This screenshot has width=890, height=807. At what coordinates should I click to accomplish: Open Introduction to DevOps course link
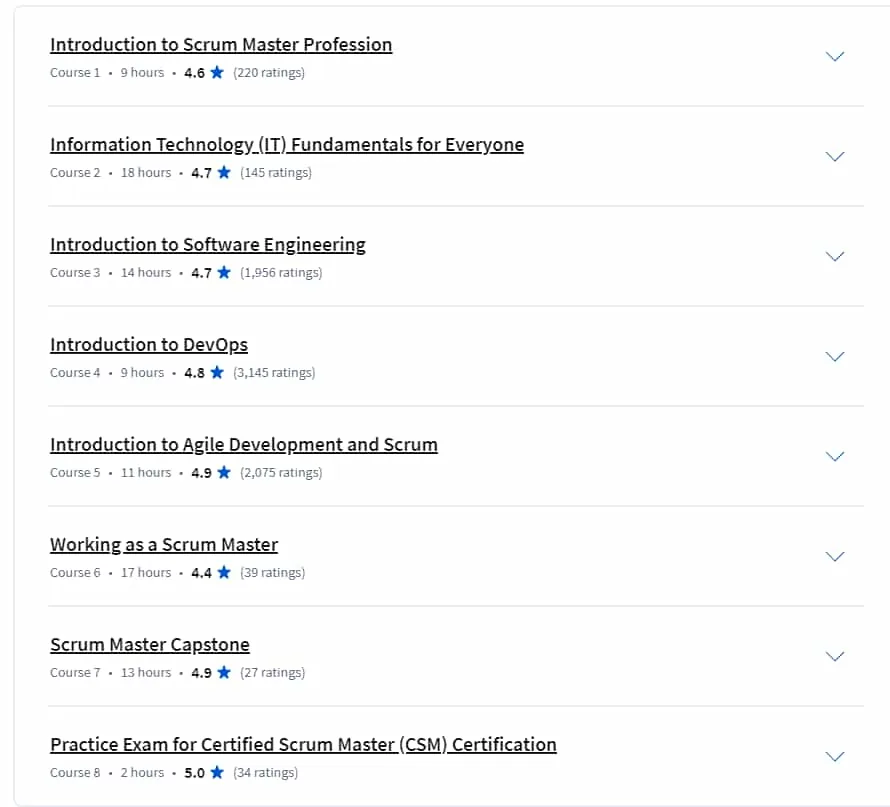[149, 344]
